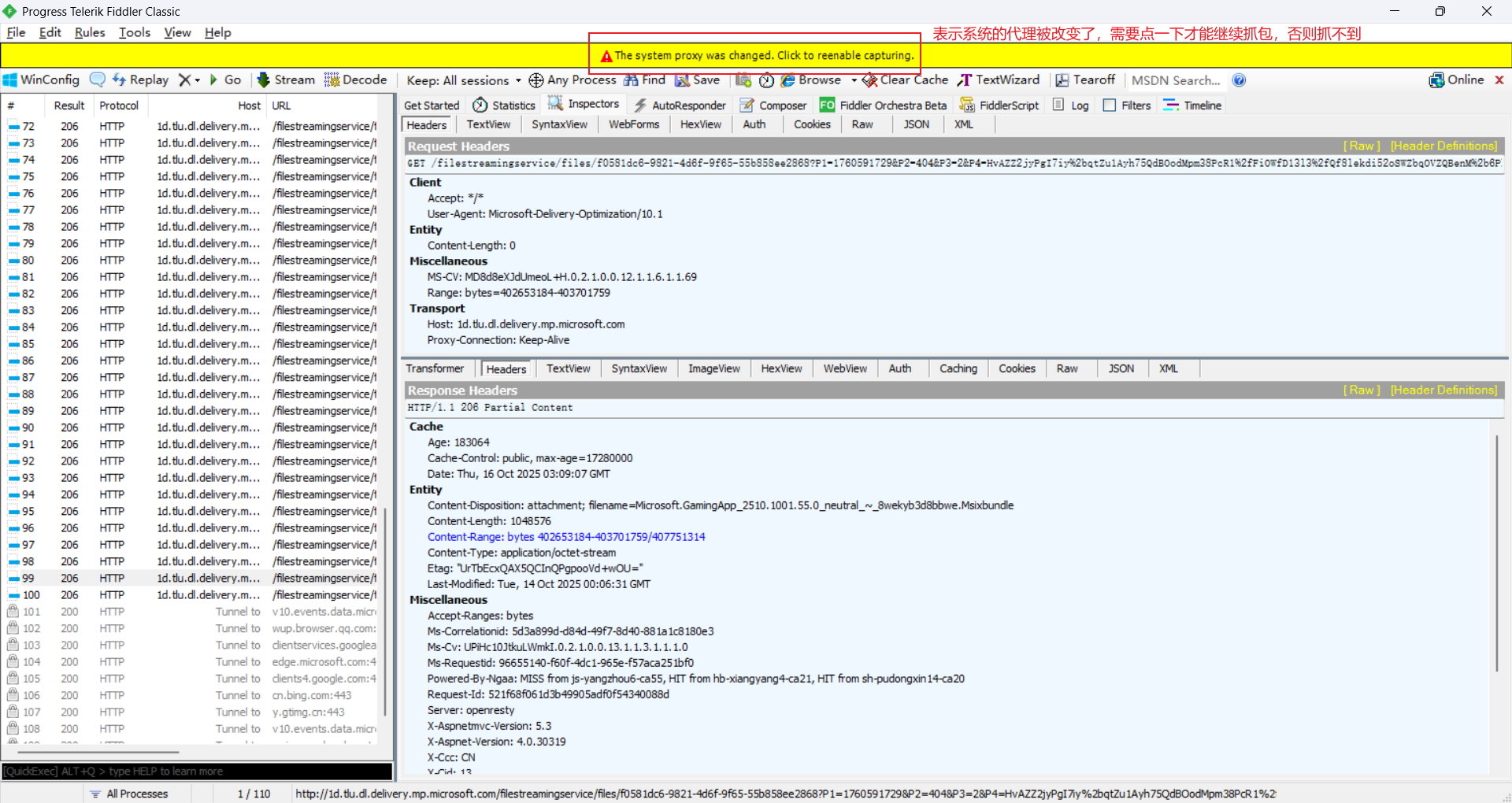The width and height of the screenshot is (1512, 803).
Task: Open the response Transformer tab
Action: pyautogui.click(x=435, y=368)
